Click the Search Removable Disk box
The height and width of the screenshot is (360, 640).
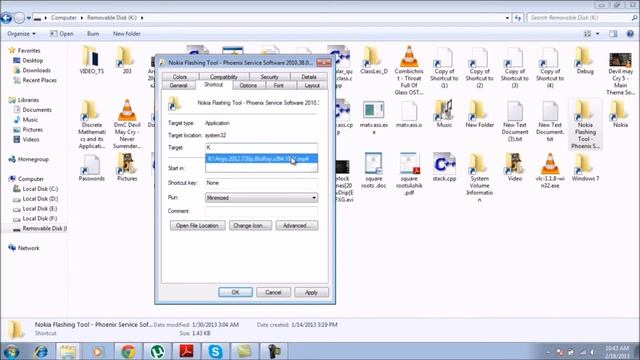click(x=582, y=18)
